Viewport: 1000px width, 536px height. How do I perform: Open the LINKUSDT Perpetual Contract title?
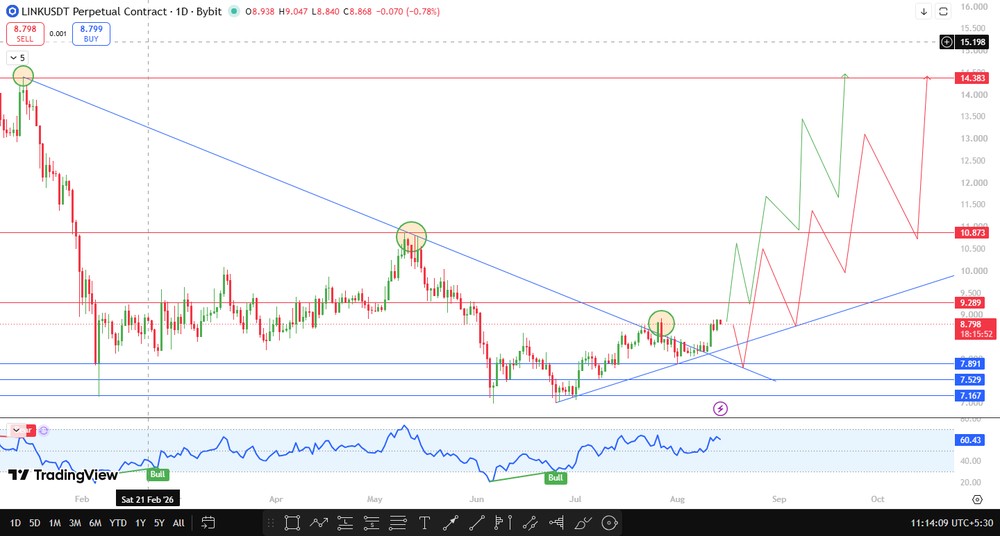point(121,11)
